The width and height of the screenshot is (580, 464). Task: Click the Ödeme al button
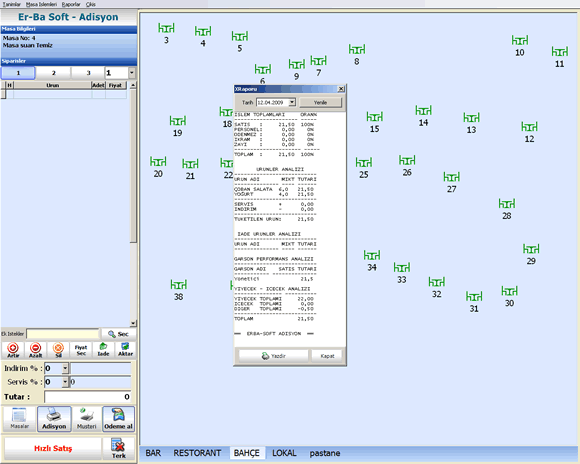tap(118, 419)
